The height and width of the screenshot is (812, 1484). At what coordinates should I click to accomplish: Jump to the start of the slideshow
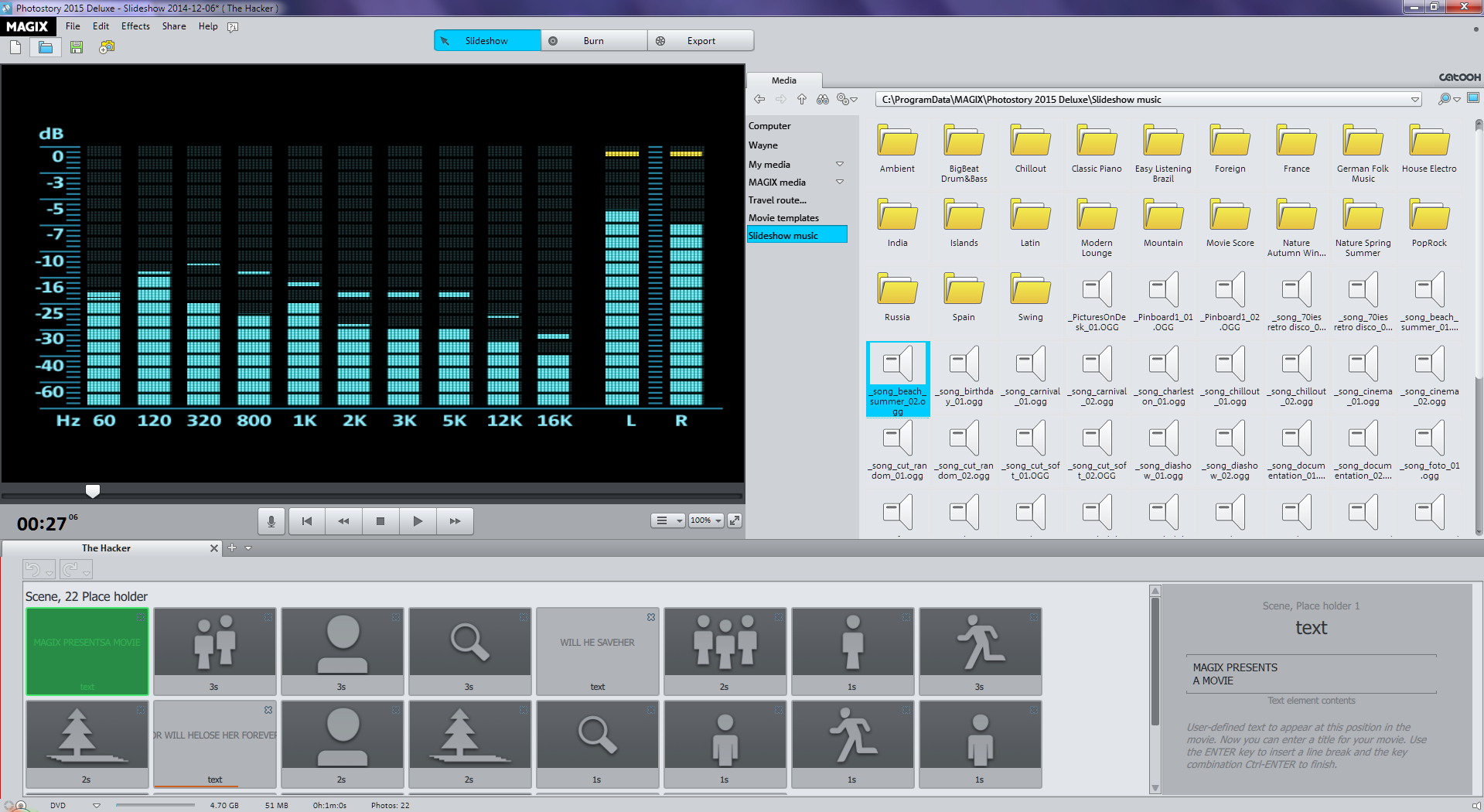(307, 521)
